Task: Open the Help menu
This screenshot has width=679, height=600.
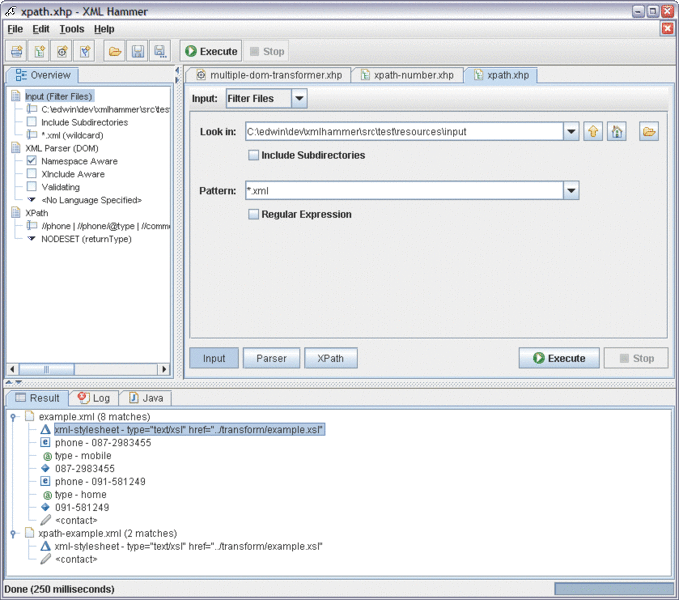Action: [x=104, y=29]
